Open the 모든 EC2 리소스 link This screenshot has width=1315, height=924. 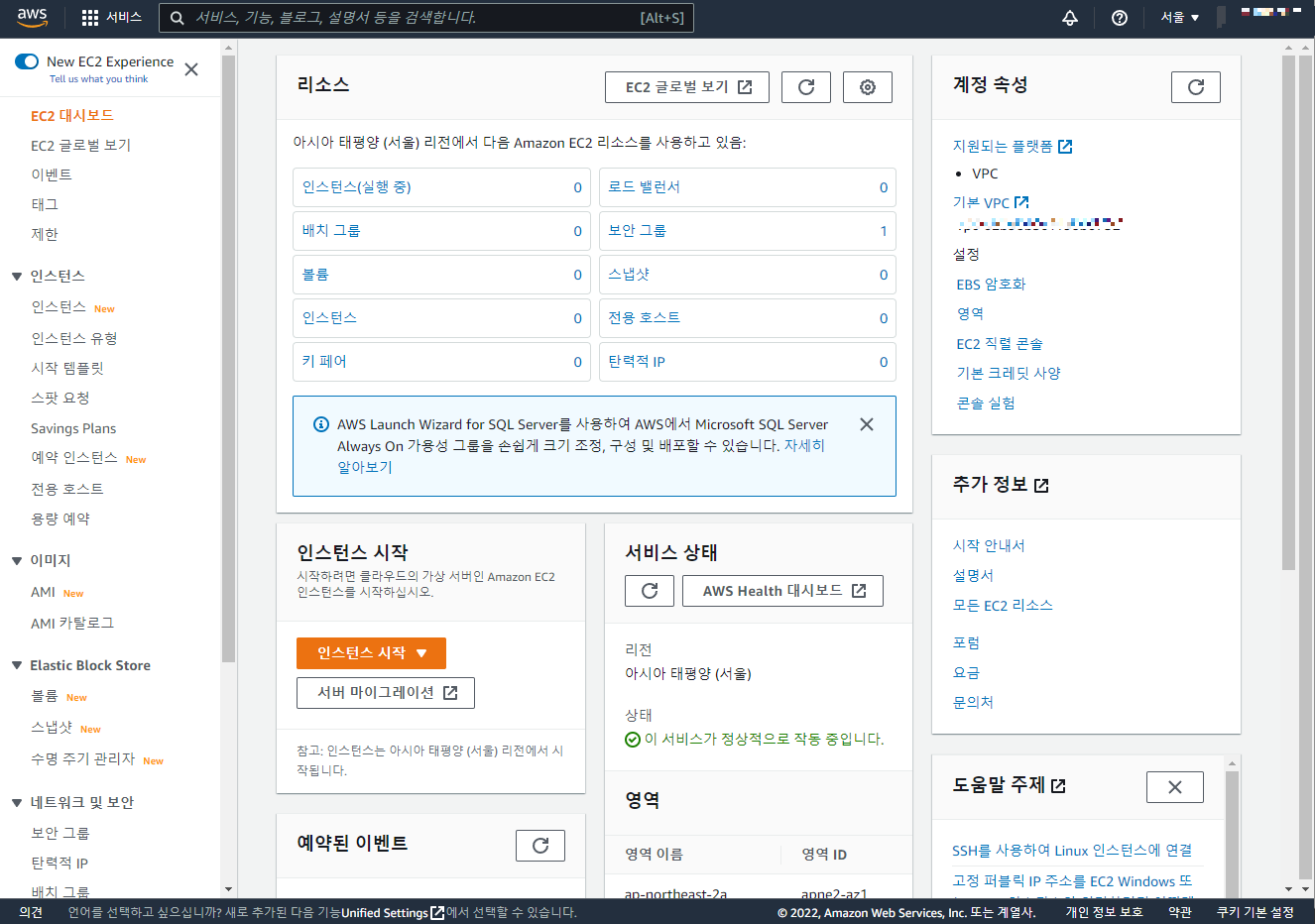tap(1003, 606)
